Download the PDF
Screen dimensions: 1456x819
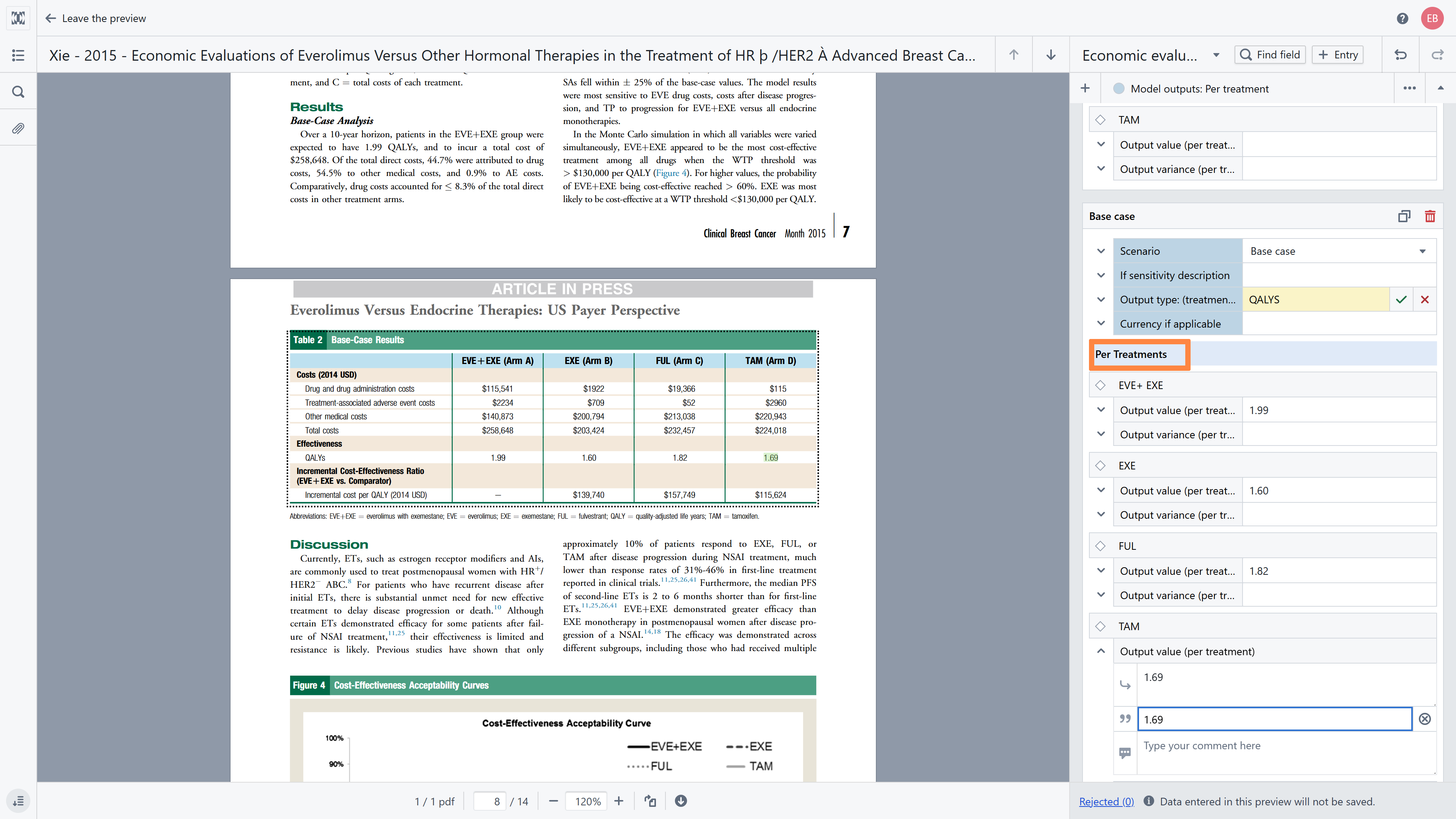[x=681, y=801]
